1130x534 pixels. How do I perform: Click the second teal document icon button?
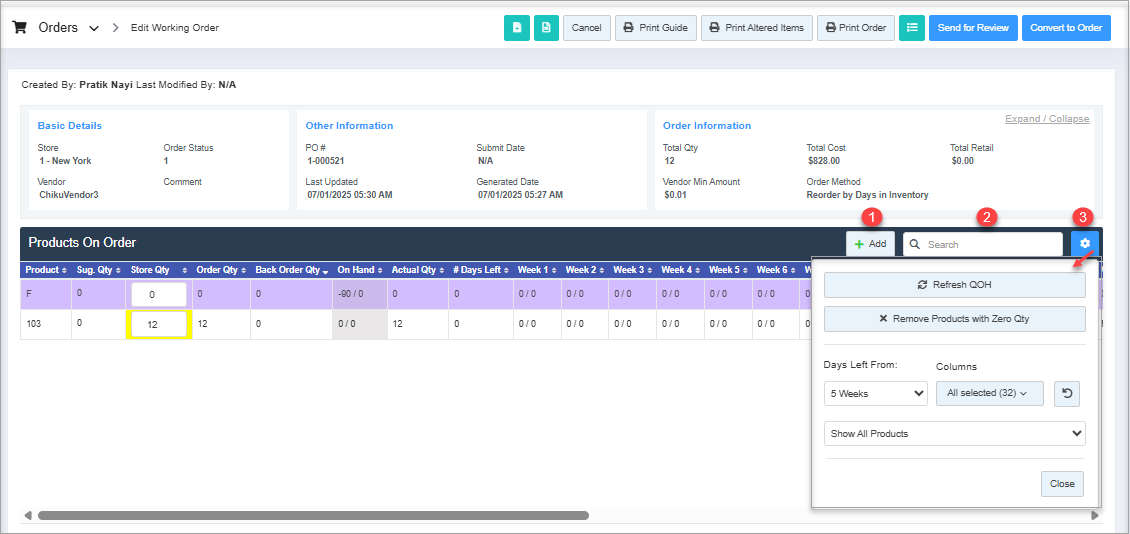point(546,28)
